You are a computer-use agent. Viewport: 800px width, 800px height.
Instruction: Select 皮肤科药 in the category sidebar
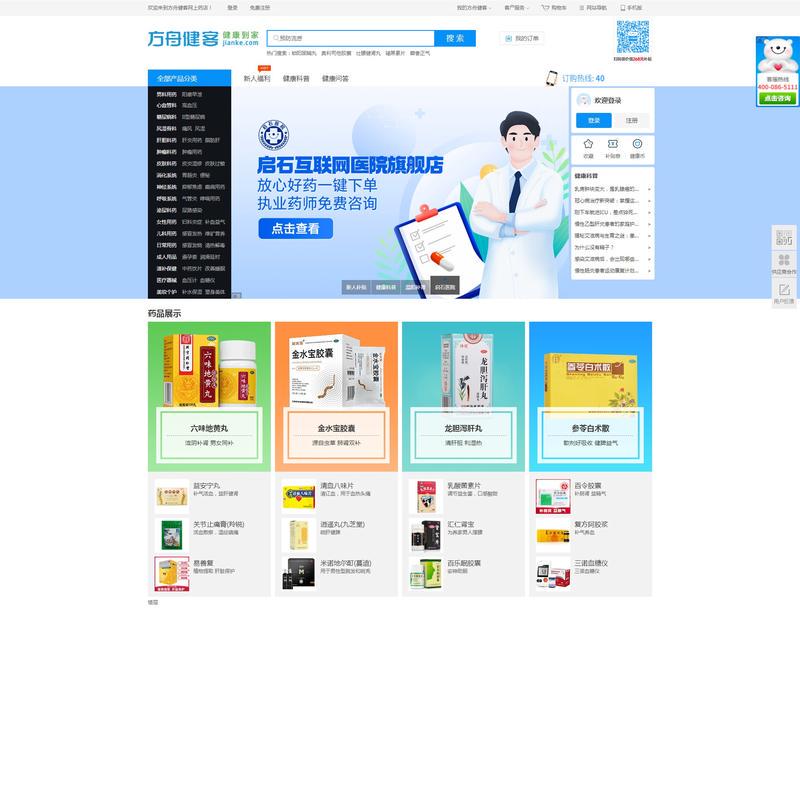tap(166, 164)
